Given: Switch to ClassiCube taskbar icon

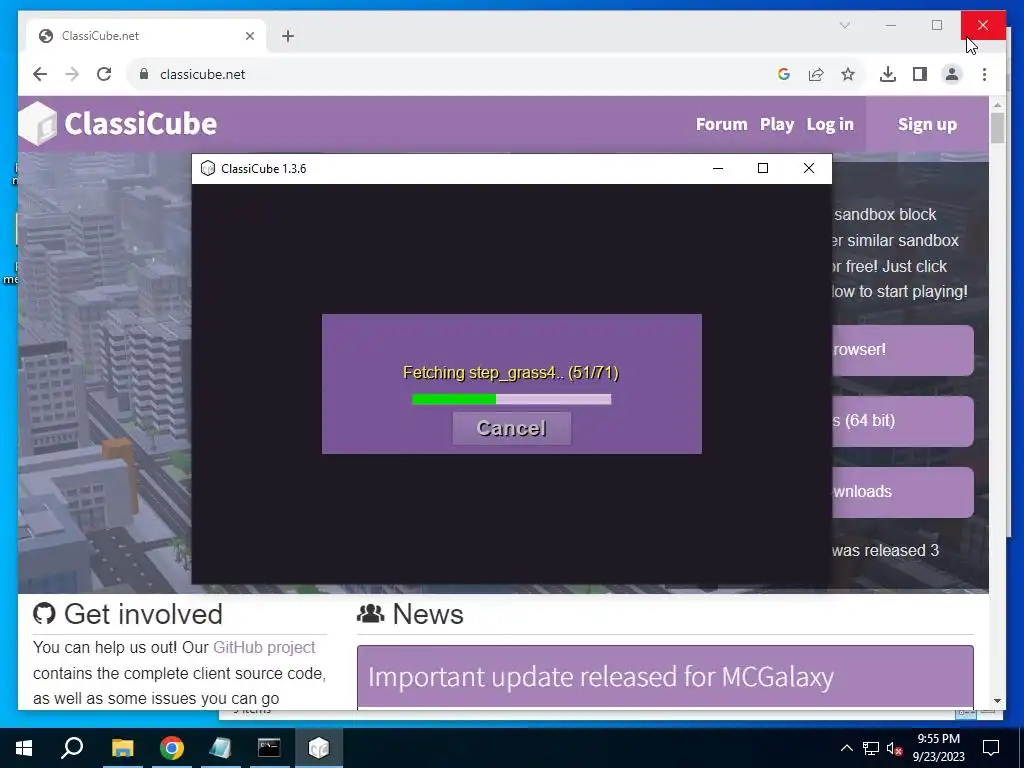Looking at the screenshot, I should coord(319,748).
